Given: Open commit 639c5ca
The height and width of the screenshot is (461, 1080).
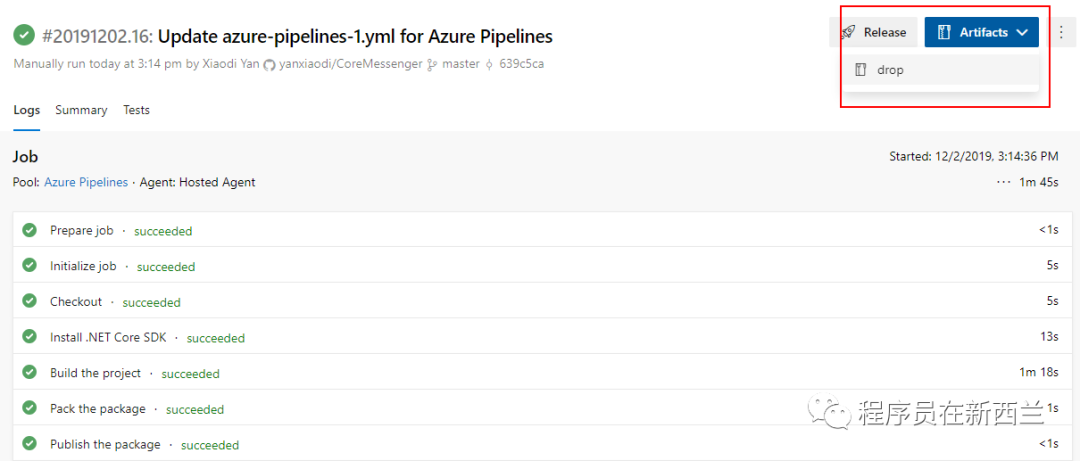Looking at the screenshot, I should click(521, 65).
